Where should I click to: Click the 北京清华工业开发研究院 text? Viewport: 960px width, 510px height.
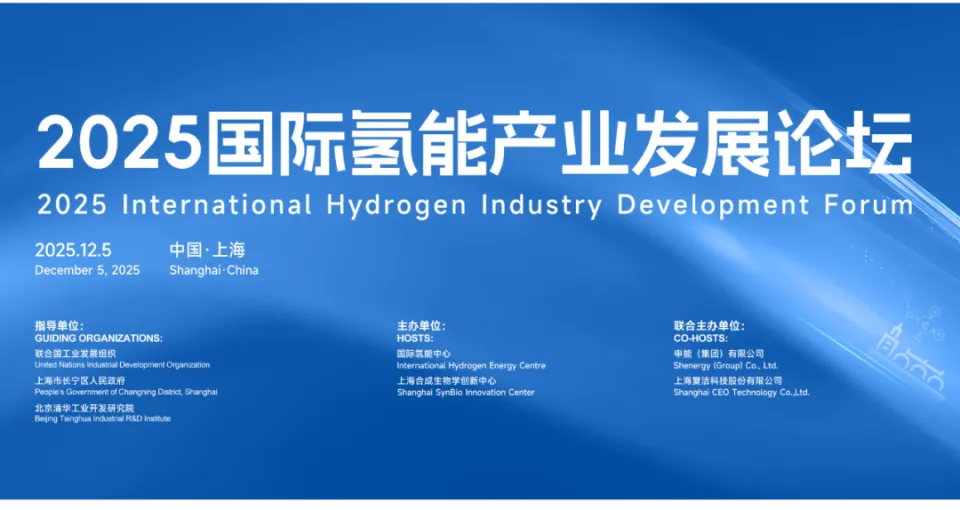(x=84, y=407)
